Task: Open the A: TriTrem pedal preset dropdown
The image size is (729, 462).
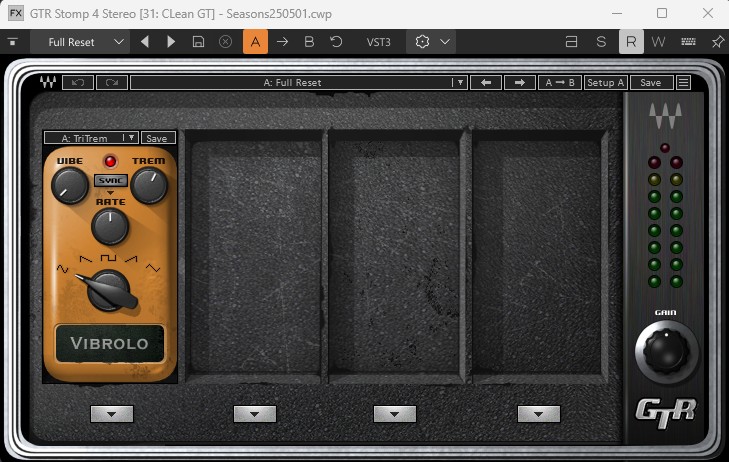Action: tap(91, 138)
